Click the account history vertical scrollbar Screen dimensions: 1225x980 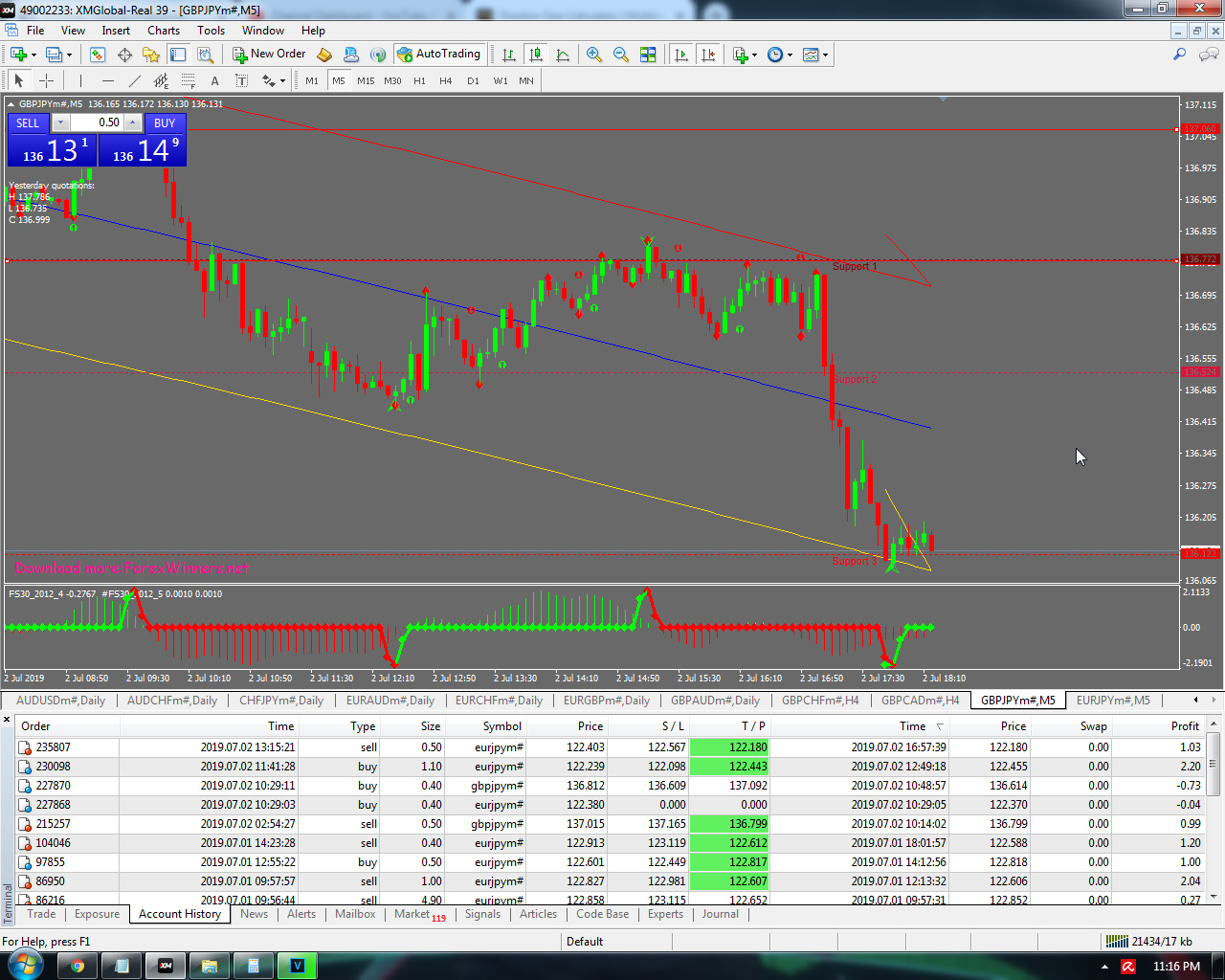[x=1214, y=812]
